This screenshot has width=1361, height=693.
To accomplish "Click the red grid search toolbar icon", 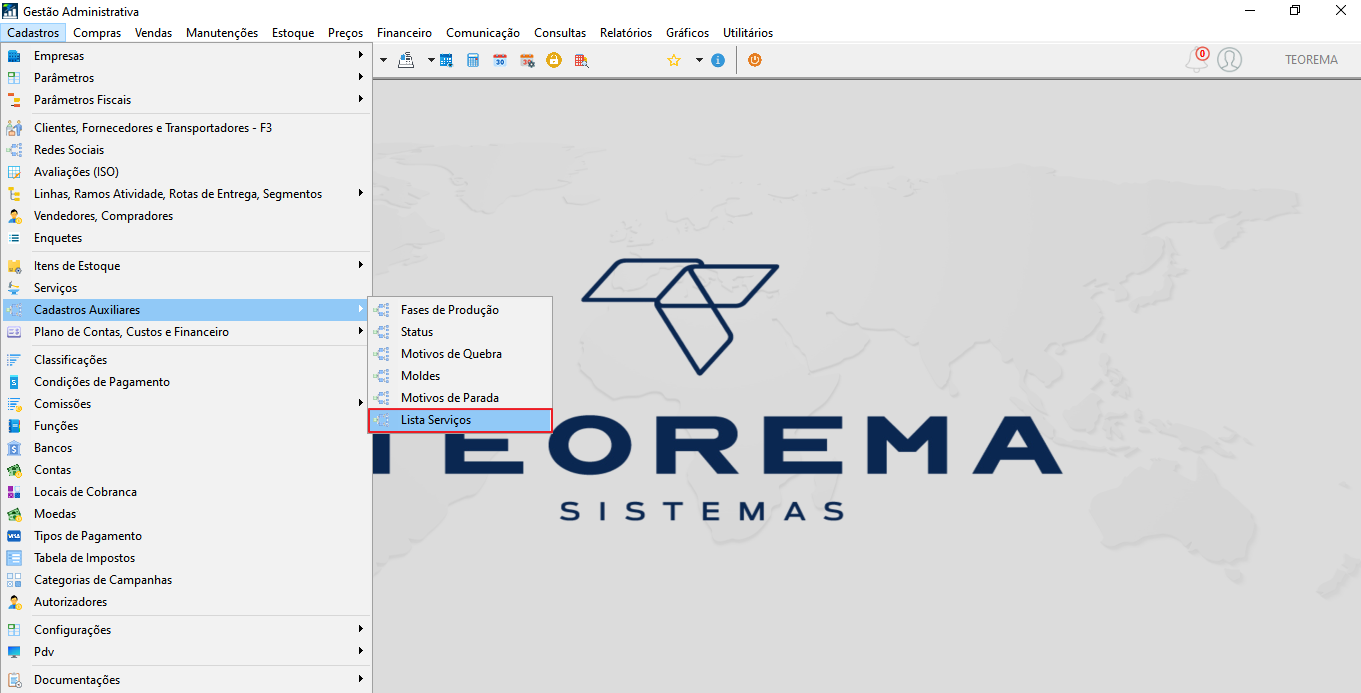I will [x=581, y=60].
